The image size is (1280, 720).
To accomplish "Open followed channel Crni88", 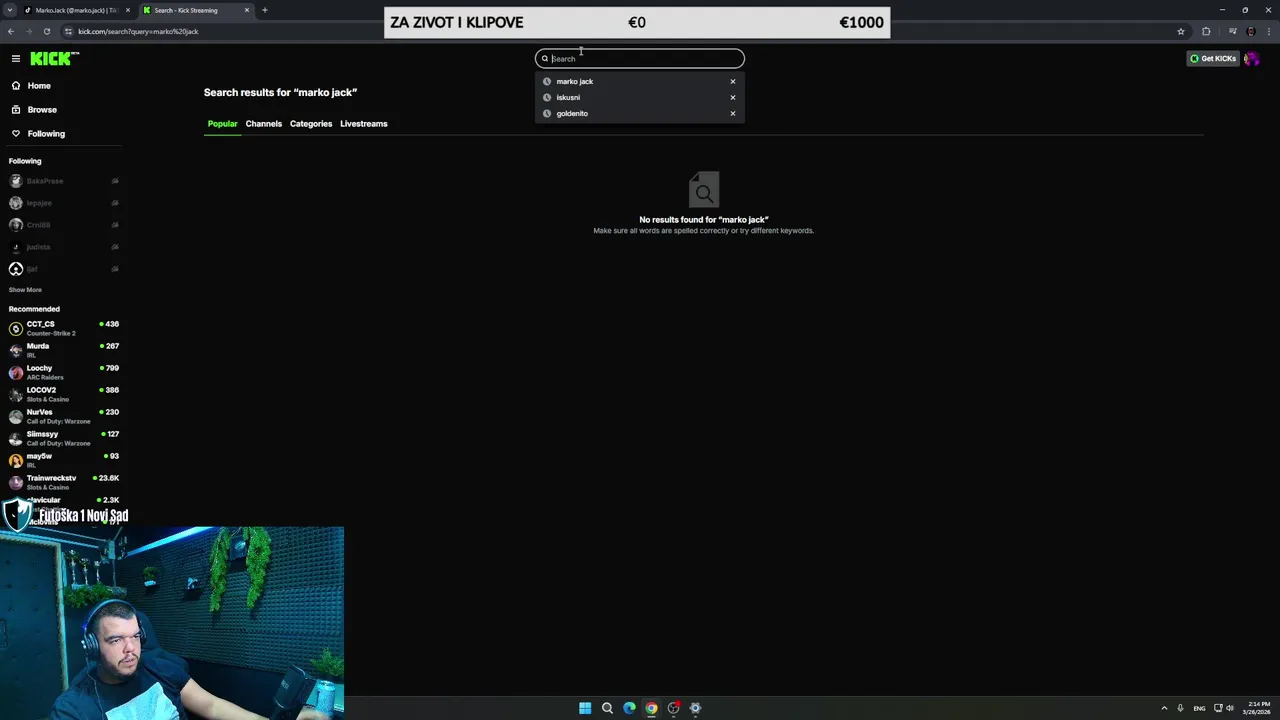I will pos(64,225).
